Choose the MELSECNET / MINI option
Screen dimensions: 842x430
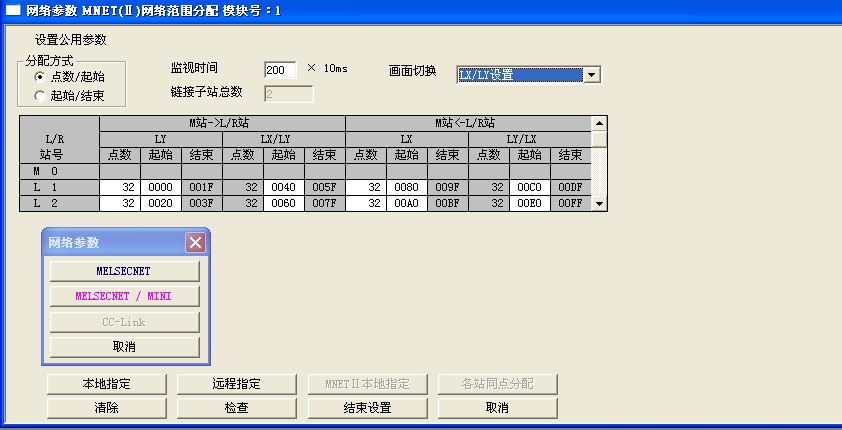(x=125, y=297)
